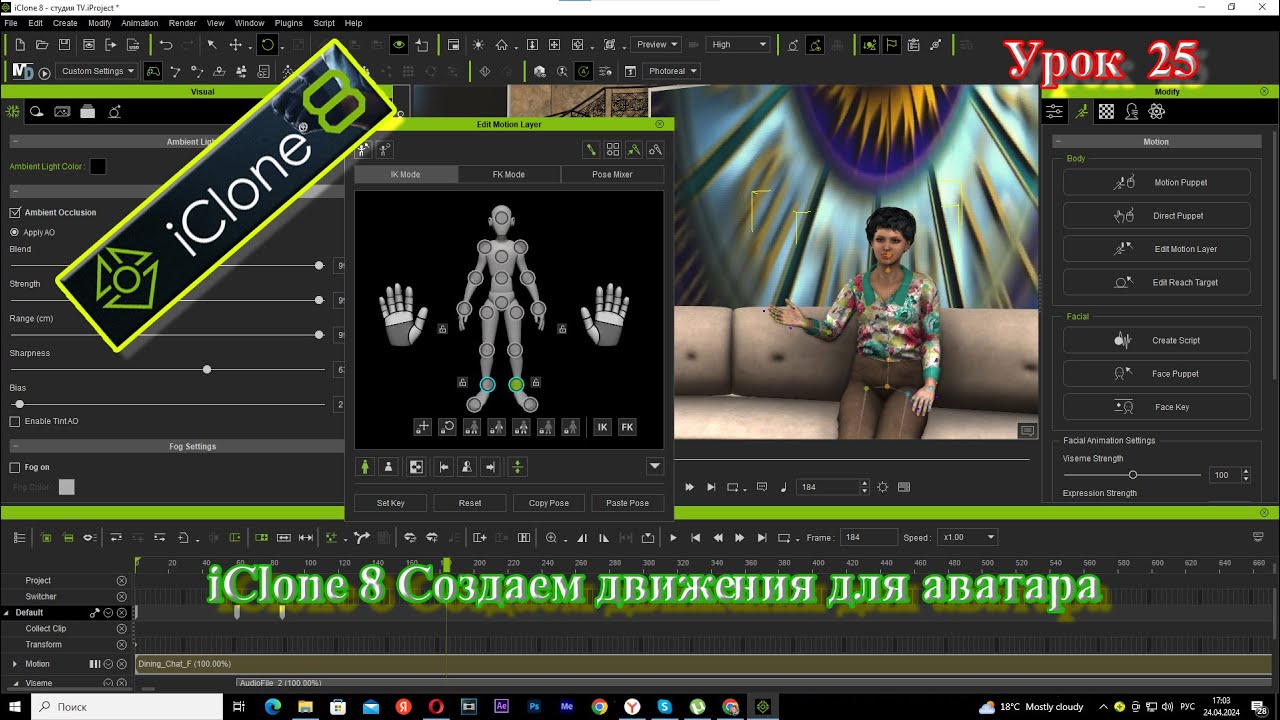Open the Preview mode dropdown
The image size is (1280, 720).
coord(656,44)
